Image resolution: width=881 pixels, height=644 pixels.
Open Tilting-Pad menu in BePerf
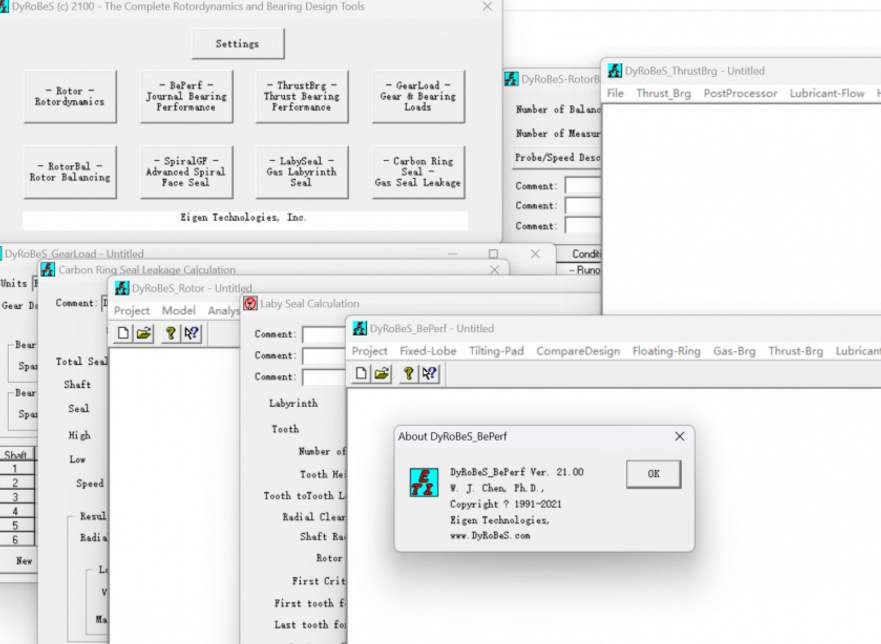click(x=496, y=351)
